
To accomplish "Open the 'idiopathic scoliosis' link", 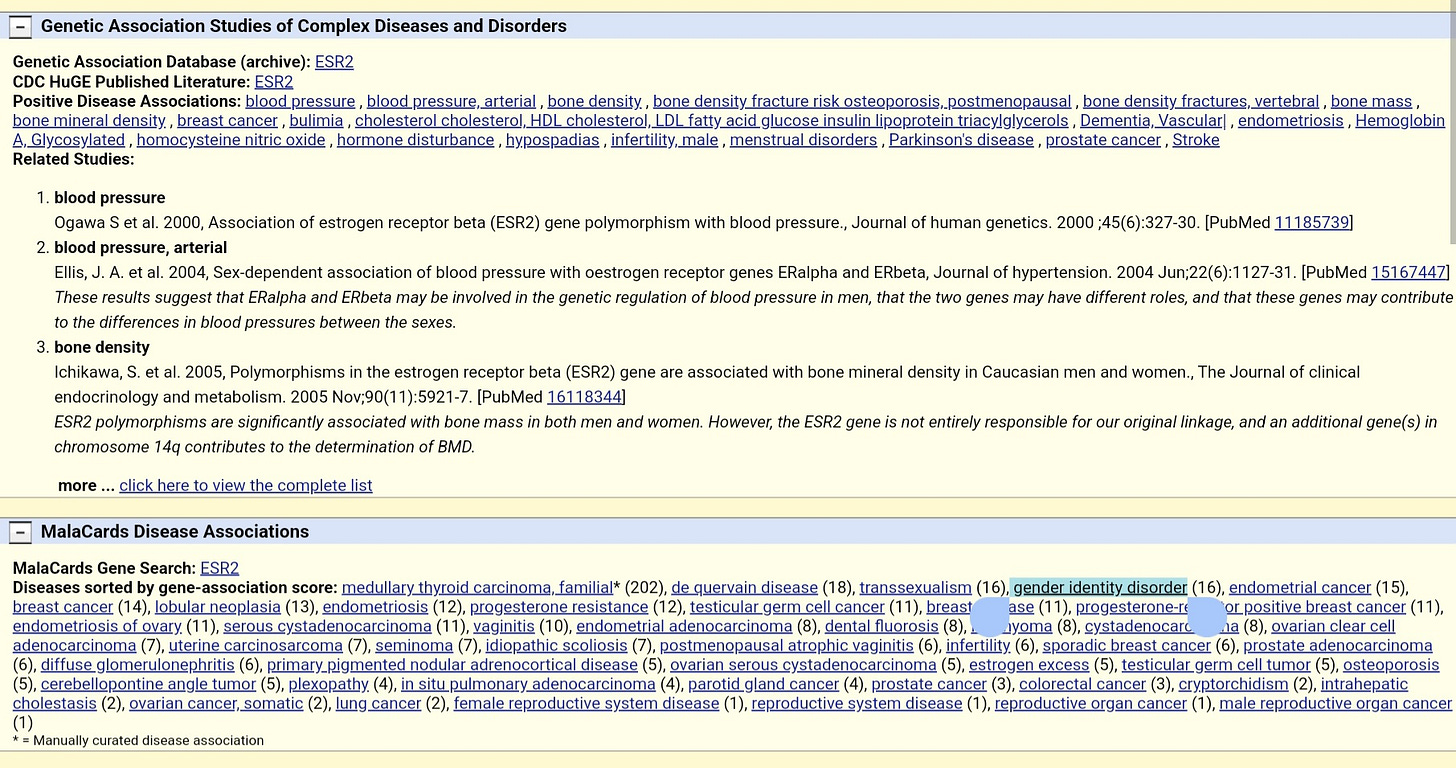I will pyautogui.click(x=556, y=646).
